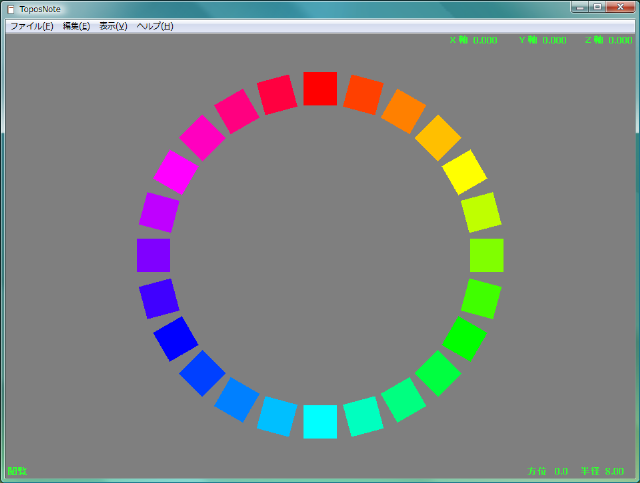Open the 編集(E) menu

(76, 26)
